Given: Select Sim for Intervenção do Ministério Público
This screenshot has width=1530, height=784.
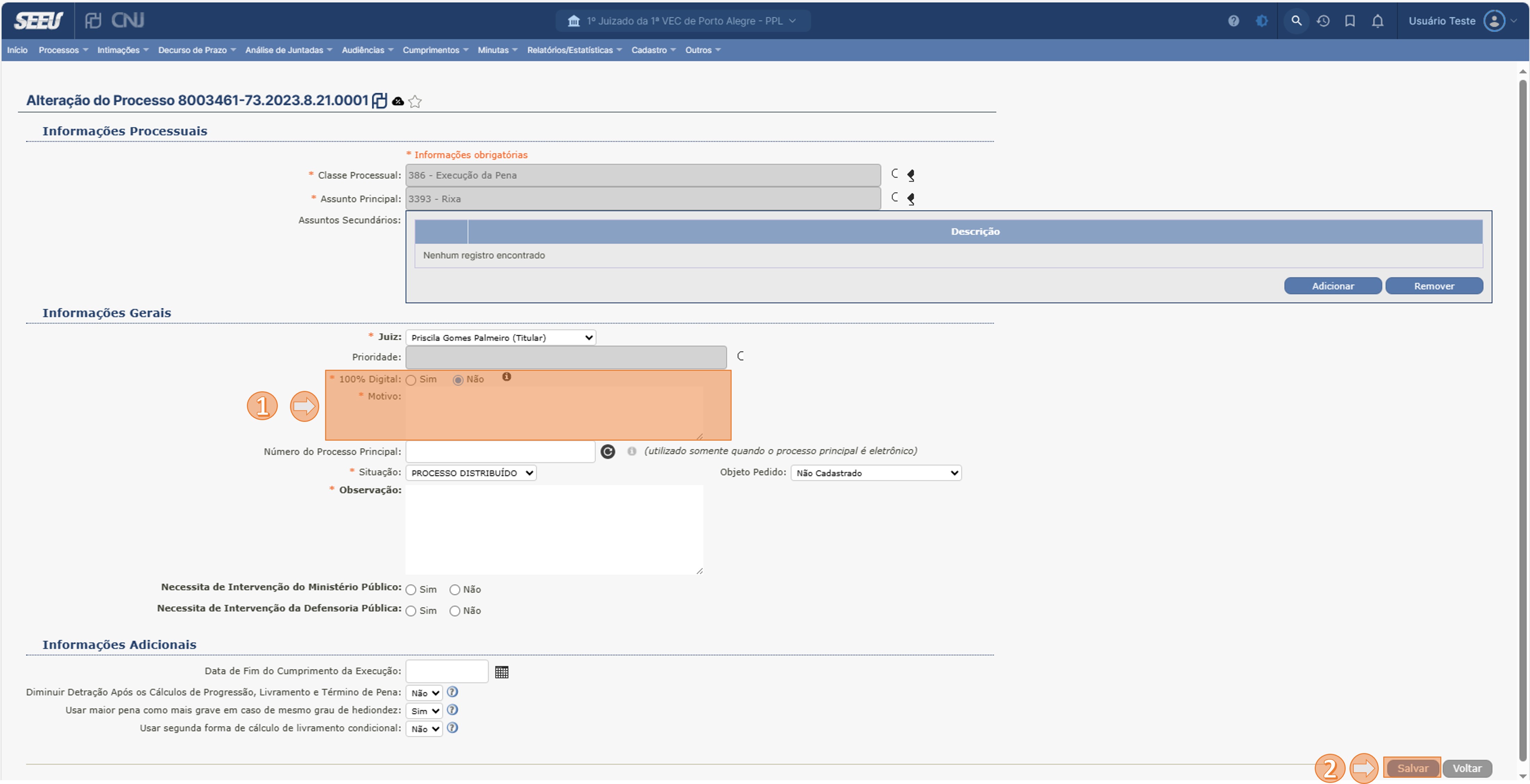Looking at the screenshot, I should [411, 590].
